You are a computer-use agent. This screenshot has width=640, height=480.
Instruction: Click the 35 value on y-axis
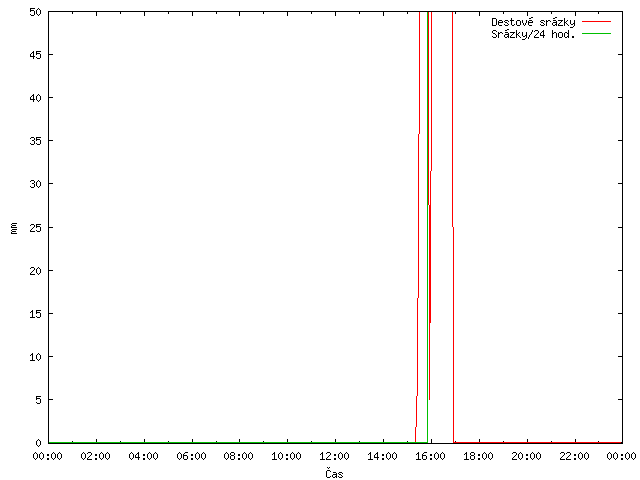[36, 141]
